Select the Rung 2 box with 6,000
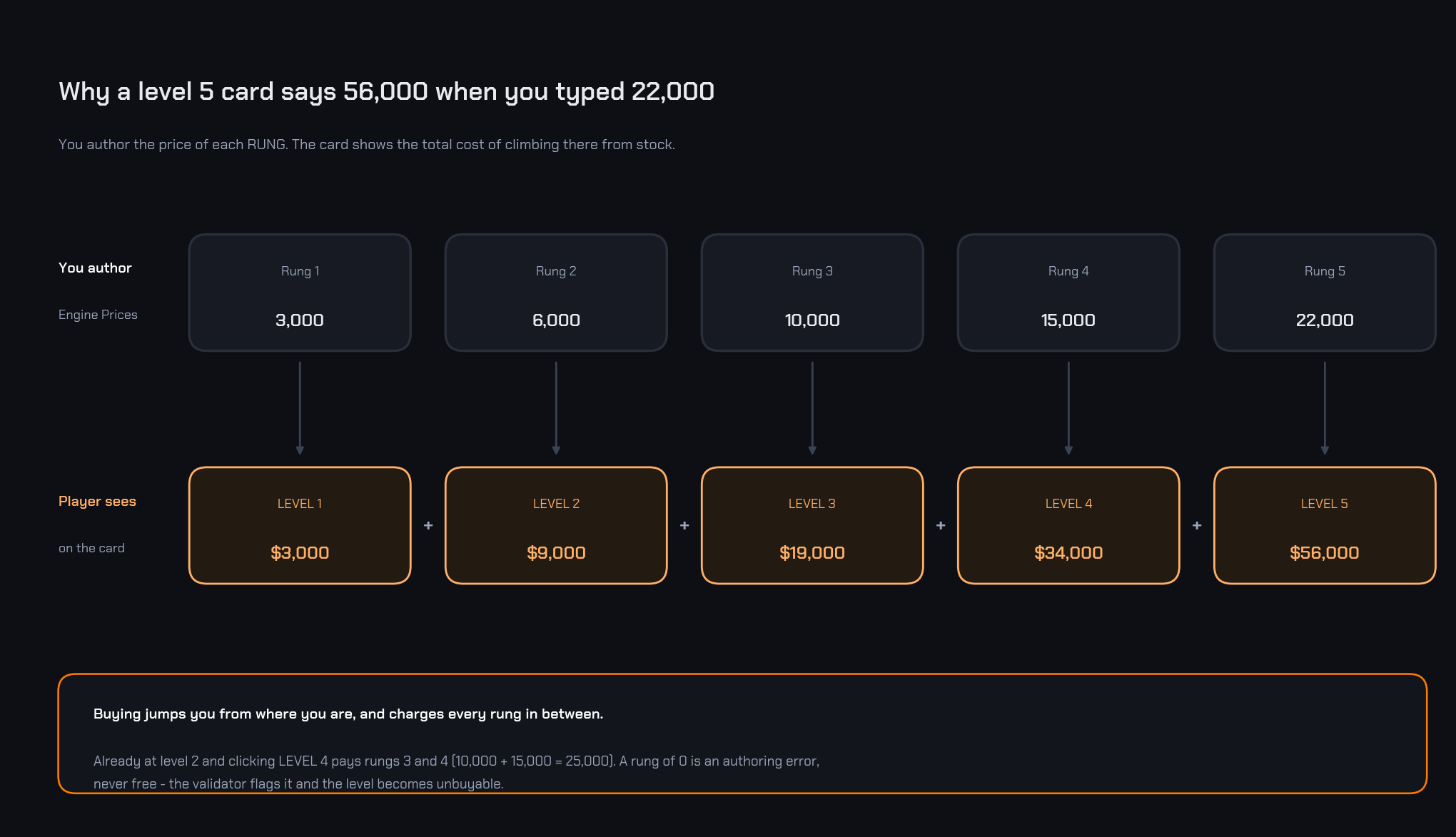This screenshot has height=837, width=1456. (x=556, y=293)
